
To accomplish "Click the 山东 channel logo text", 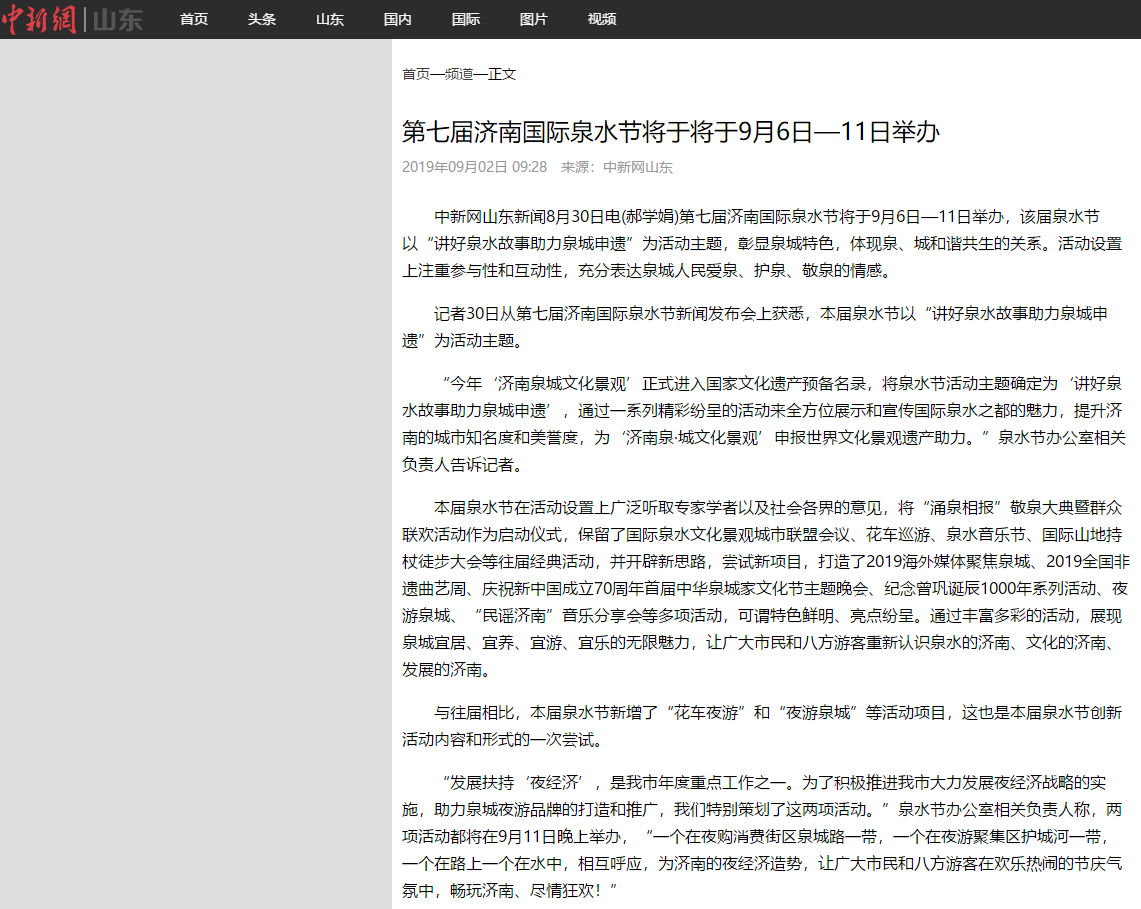I will pyautogui.click(x=118, y=20).
